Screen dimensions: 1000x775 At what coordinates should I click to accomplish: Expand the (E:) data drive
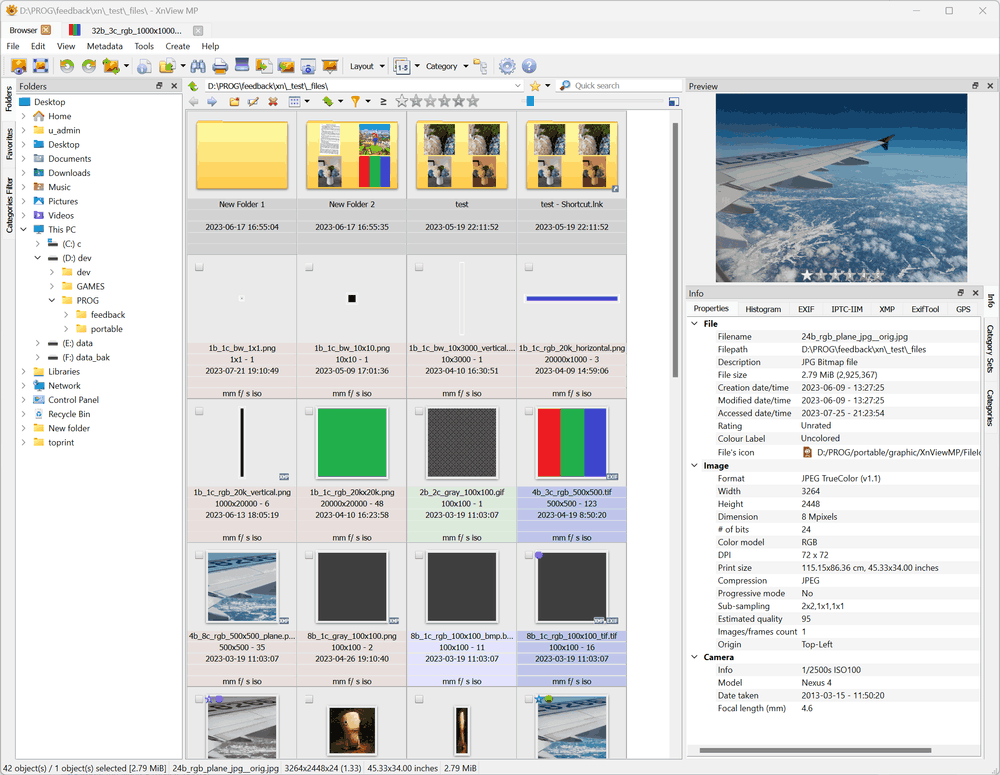[x=38, y=343]
